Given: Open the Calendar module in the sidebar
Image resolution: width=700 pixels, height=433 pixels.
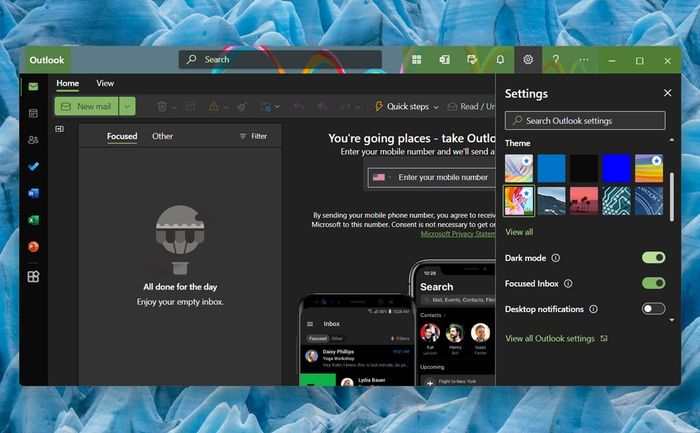Looking at the screenshot, I should pyautogui.click(x=33, y=113).
